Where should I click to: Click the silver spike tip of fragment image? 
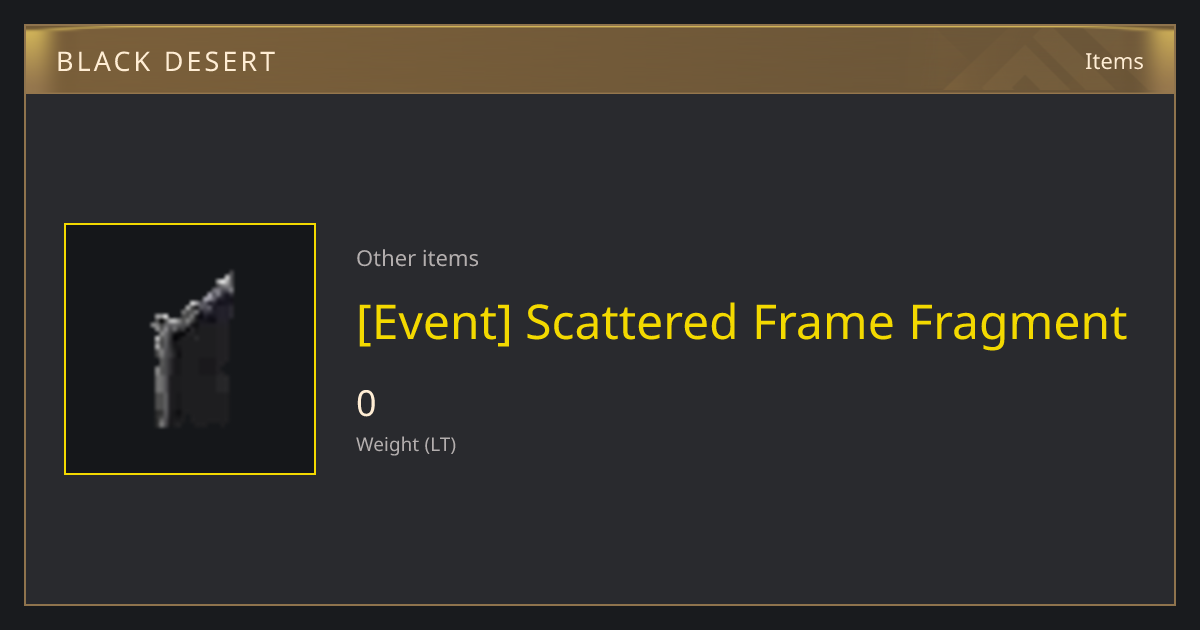click(x=226, y=283)
